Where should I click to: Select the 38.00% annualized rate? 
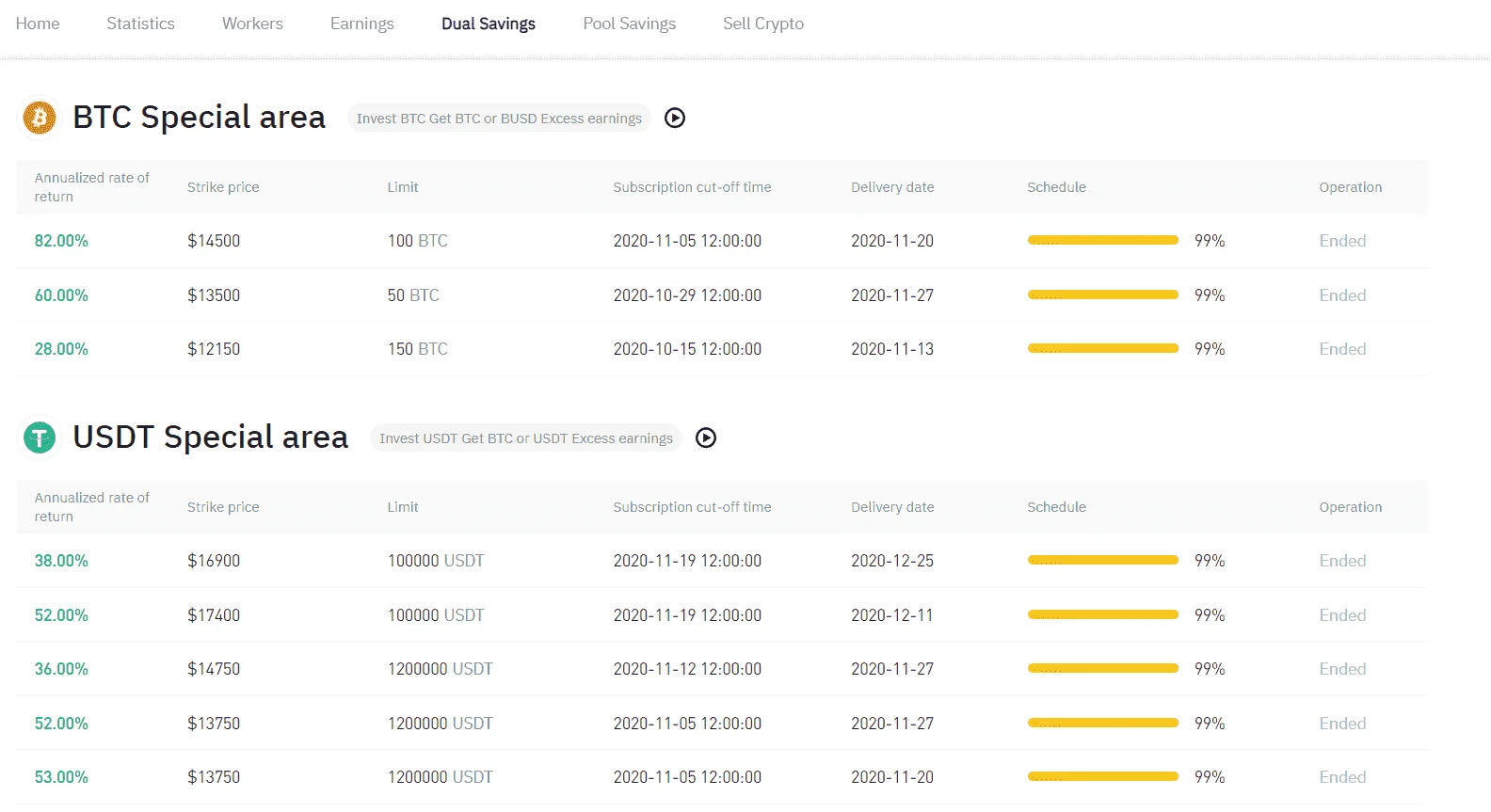(x=61, y=561)
